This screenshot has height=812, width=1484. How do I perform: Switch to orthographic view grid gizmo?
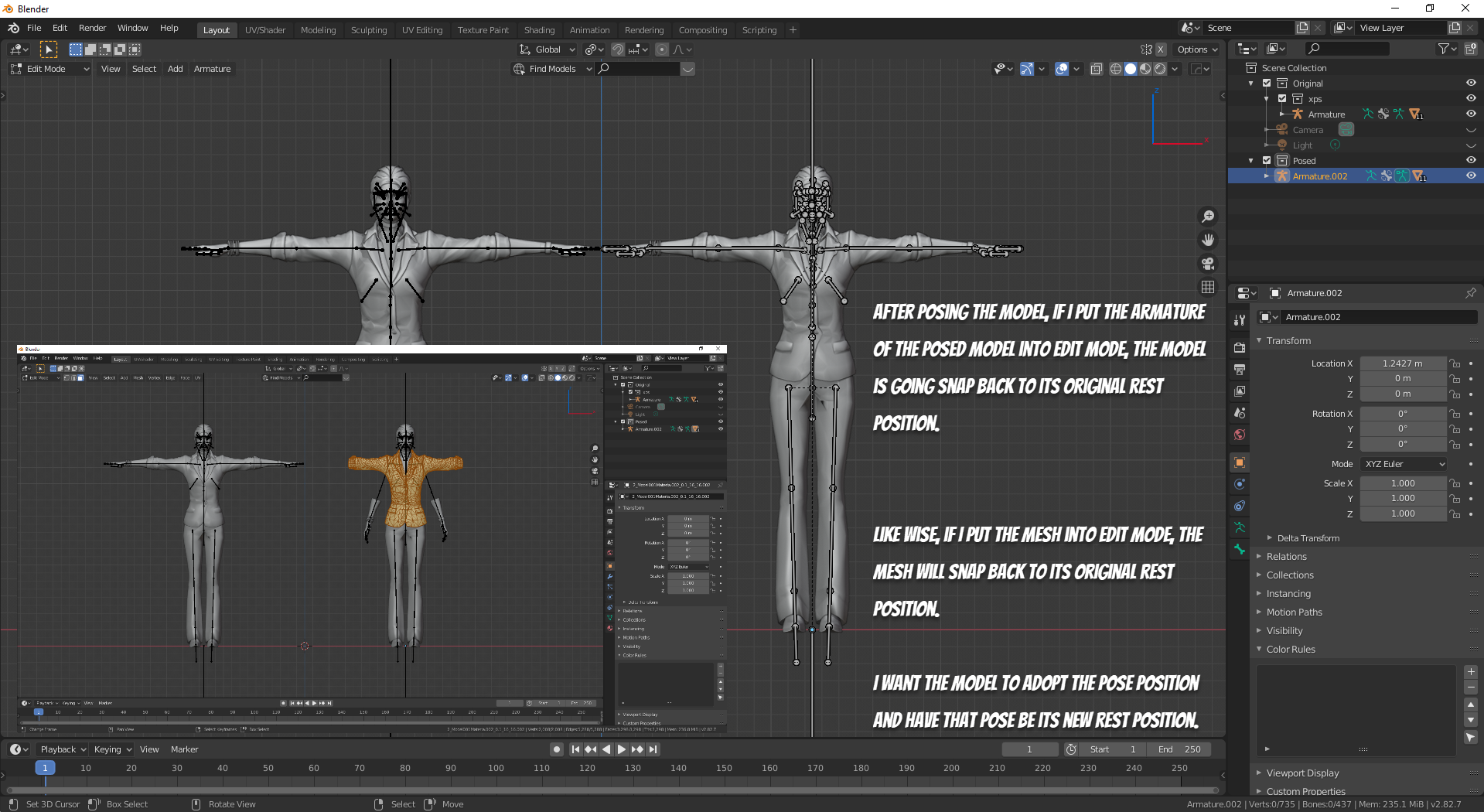tap(1208, 287)
